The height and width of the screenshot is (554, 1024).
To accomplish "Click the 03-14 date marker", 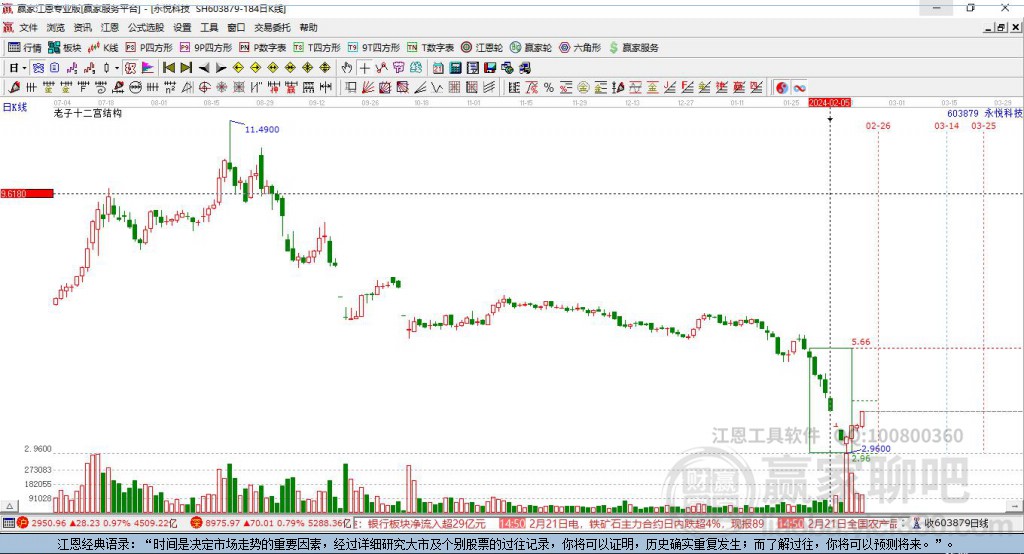I will (x=946, y=125).
